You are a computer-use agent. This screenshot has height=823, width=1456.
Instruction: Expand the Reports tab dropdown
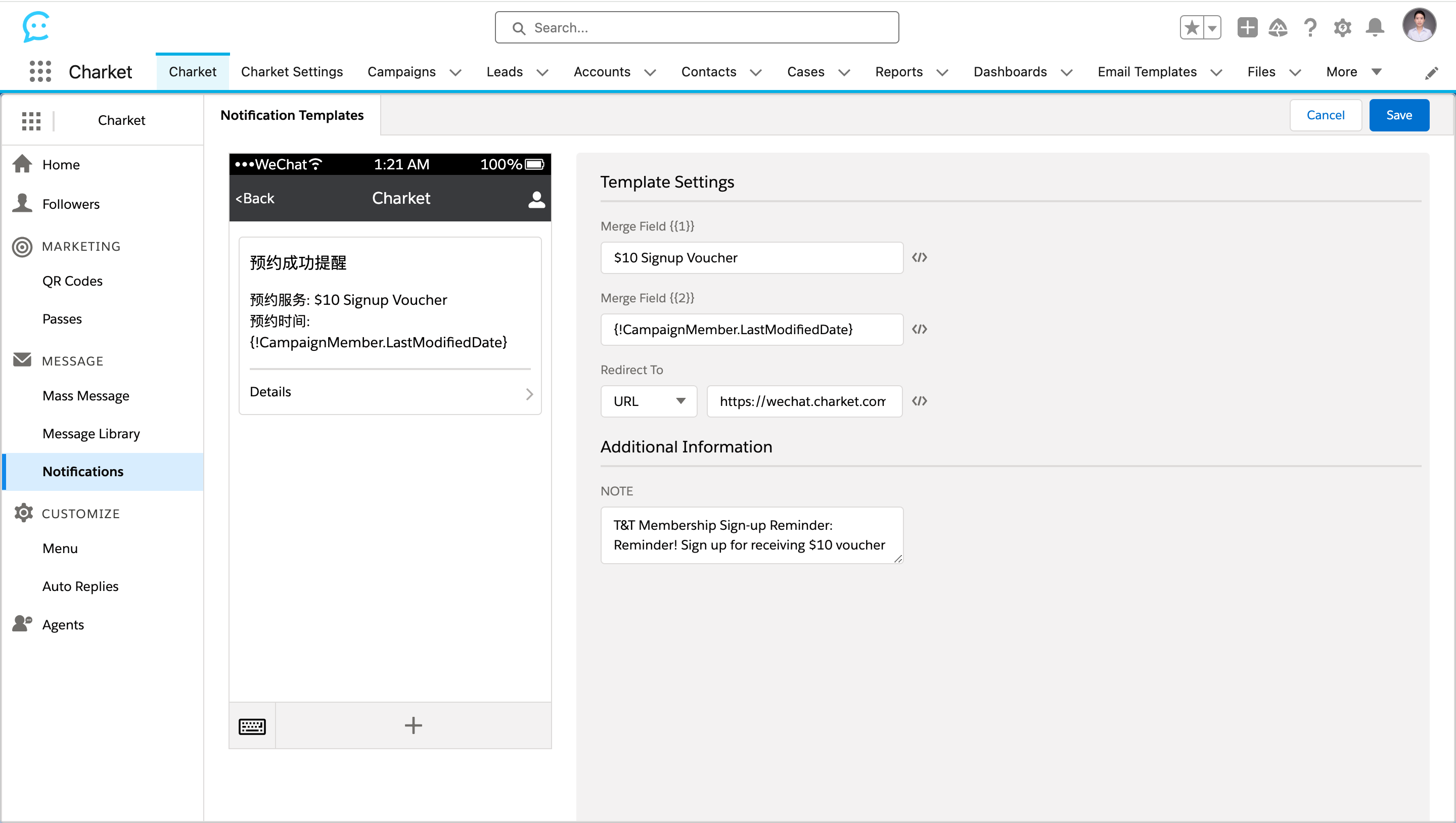(942, 72)
